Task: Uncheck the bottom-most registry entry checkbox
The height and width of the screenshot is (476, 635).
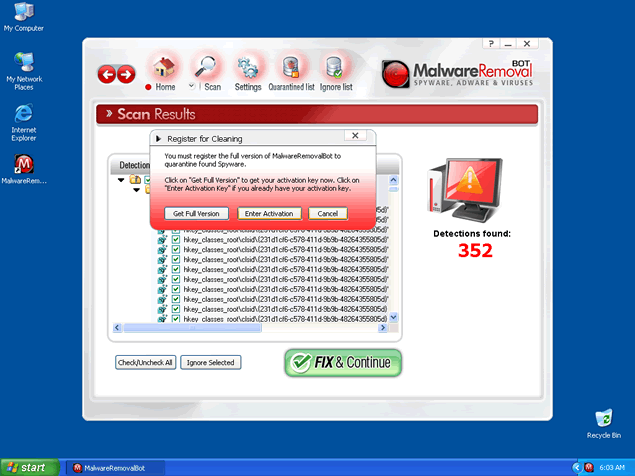Action: [x=176, y=318]
